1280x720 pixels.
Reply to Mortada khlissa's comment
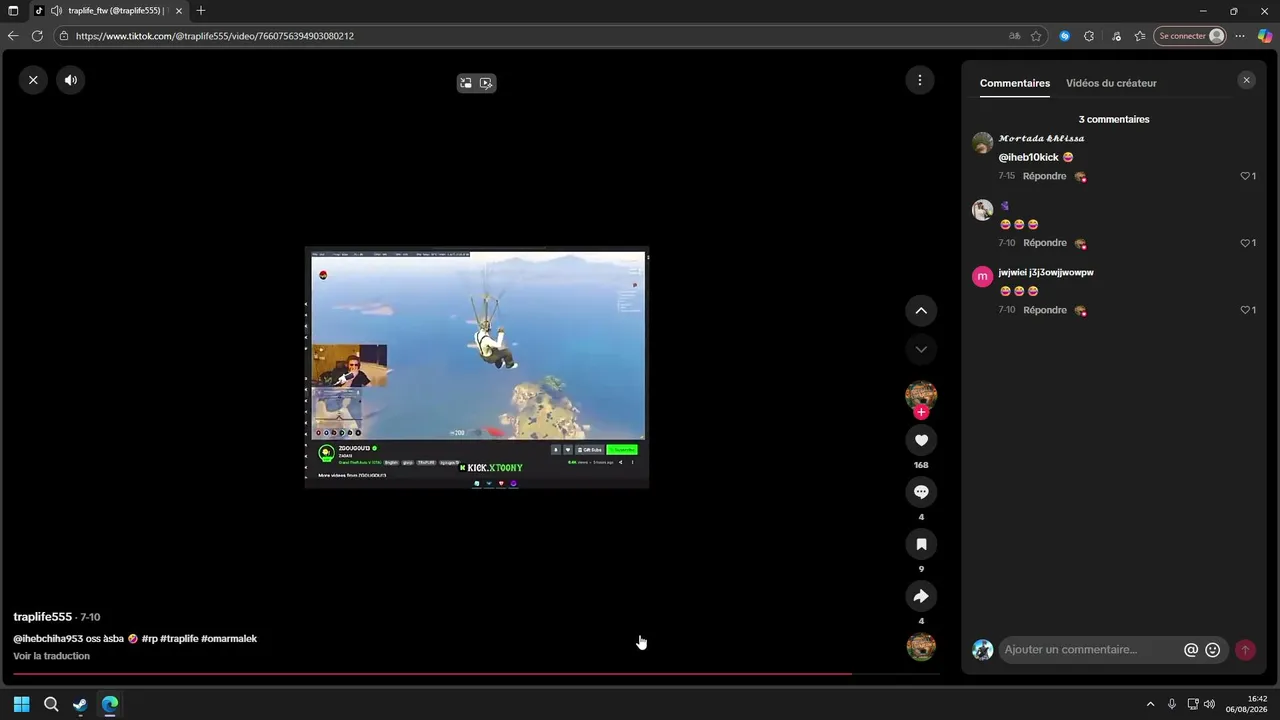(x=1044, y=176)
